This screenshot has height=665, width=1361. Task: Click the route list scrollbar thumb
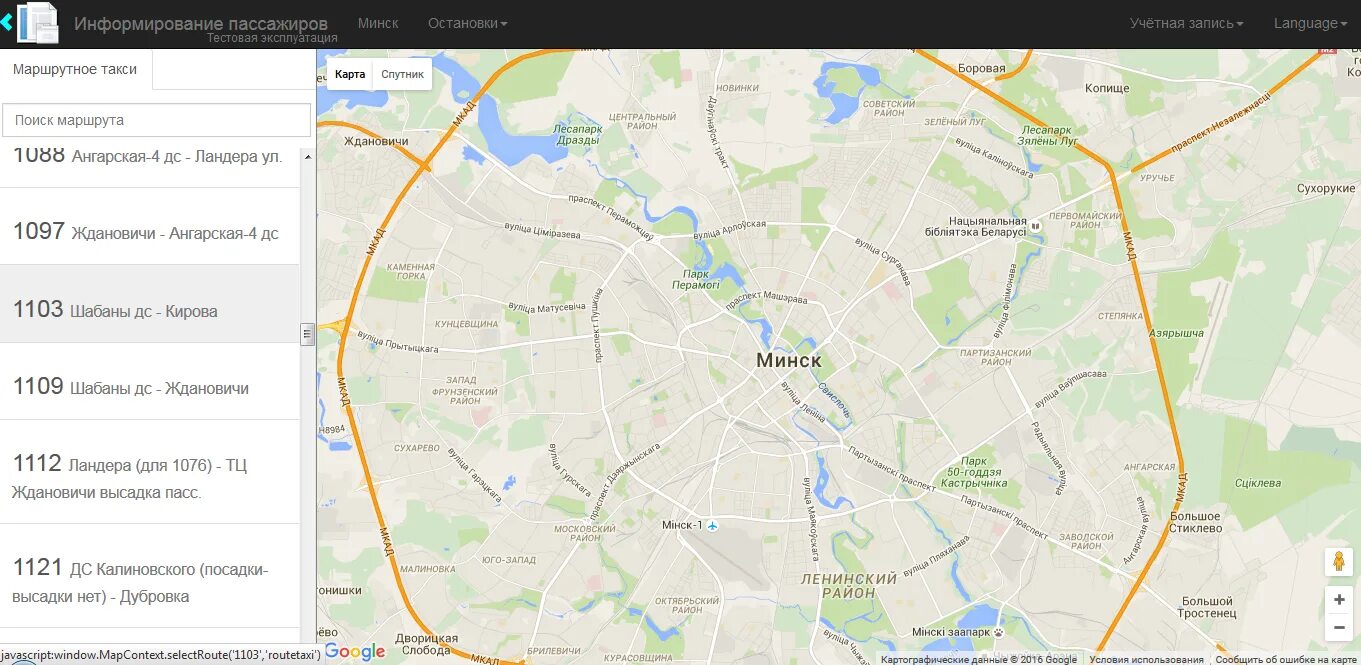pyautogui.click(x=308, y=334)
